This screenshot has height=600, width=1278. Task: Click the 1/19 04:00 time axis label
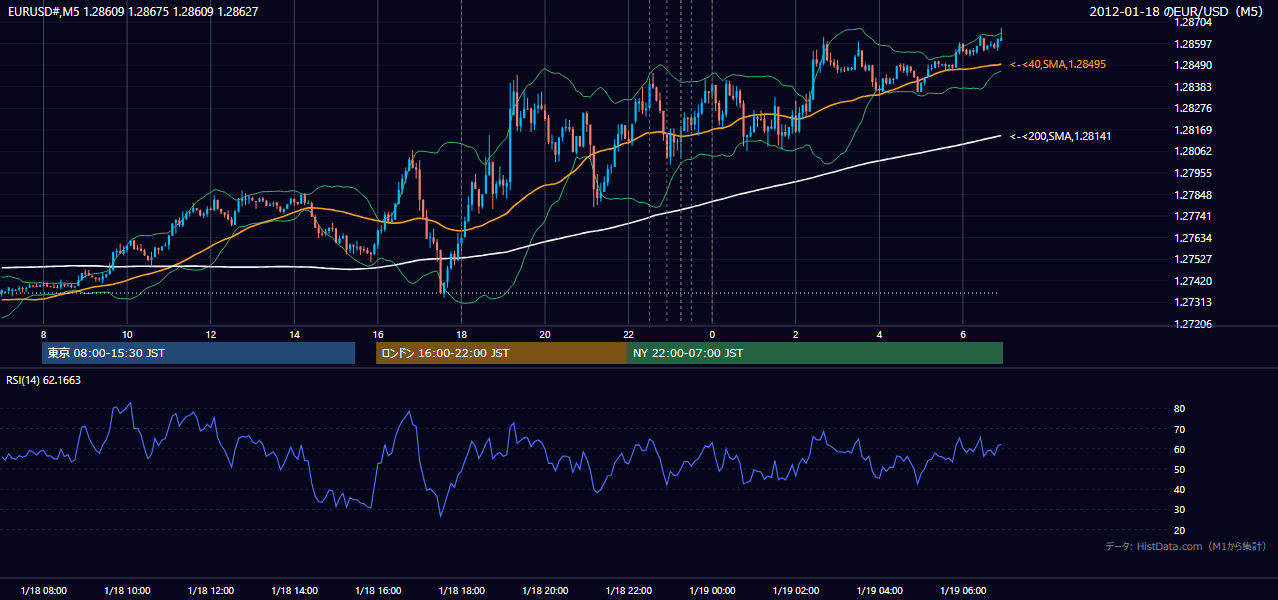pyautogui.click(x=879, y=591)
